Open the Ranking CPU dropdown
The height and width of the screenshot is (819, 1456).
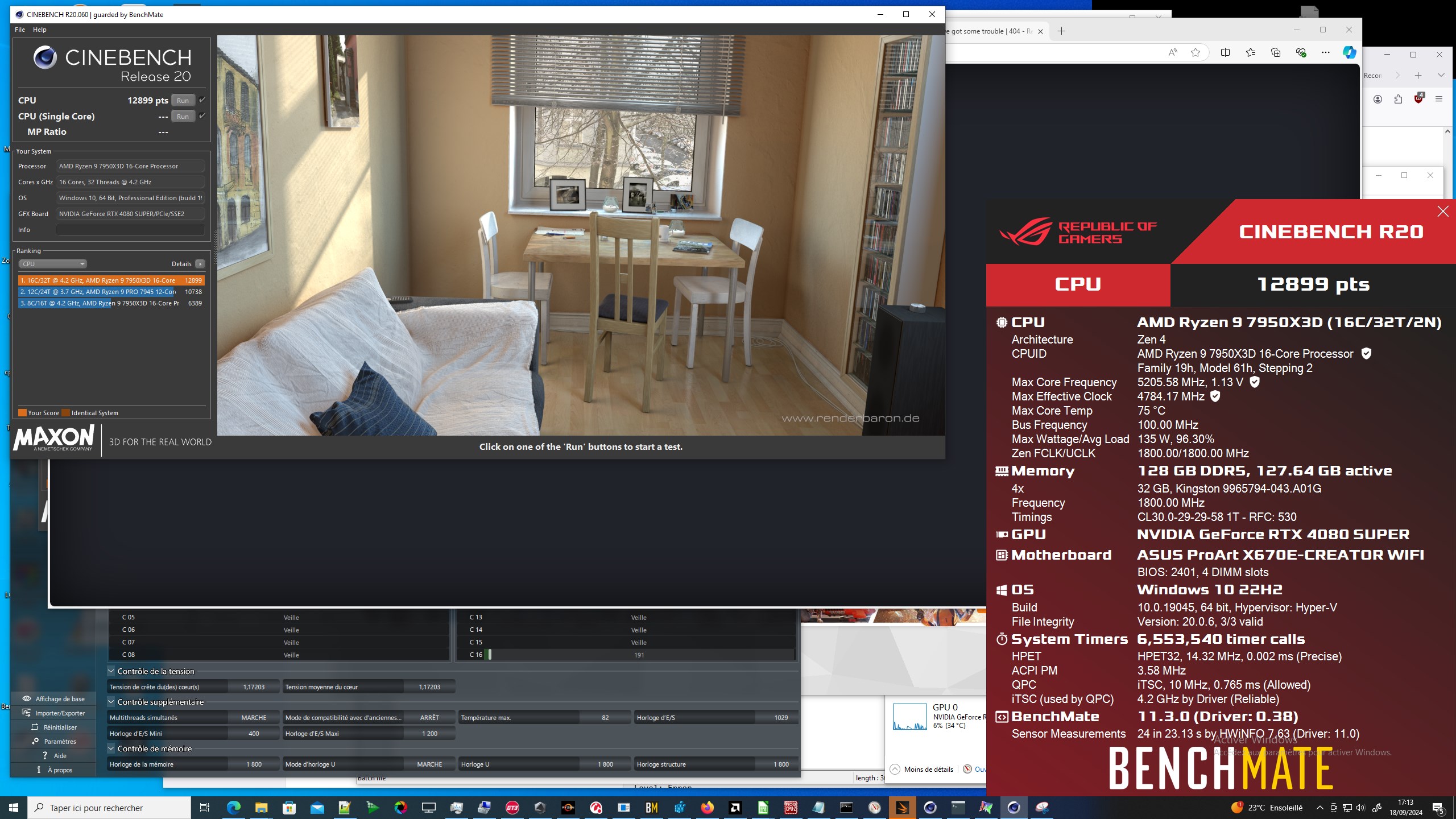pos(53,264)
